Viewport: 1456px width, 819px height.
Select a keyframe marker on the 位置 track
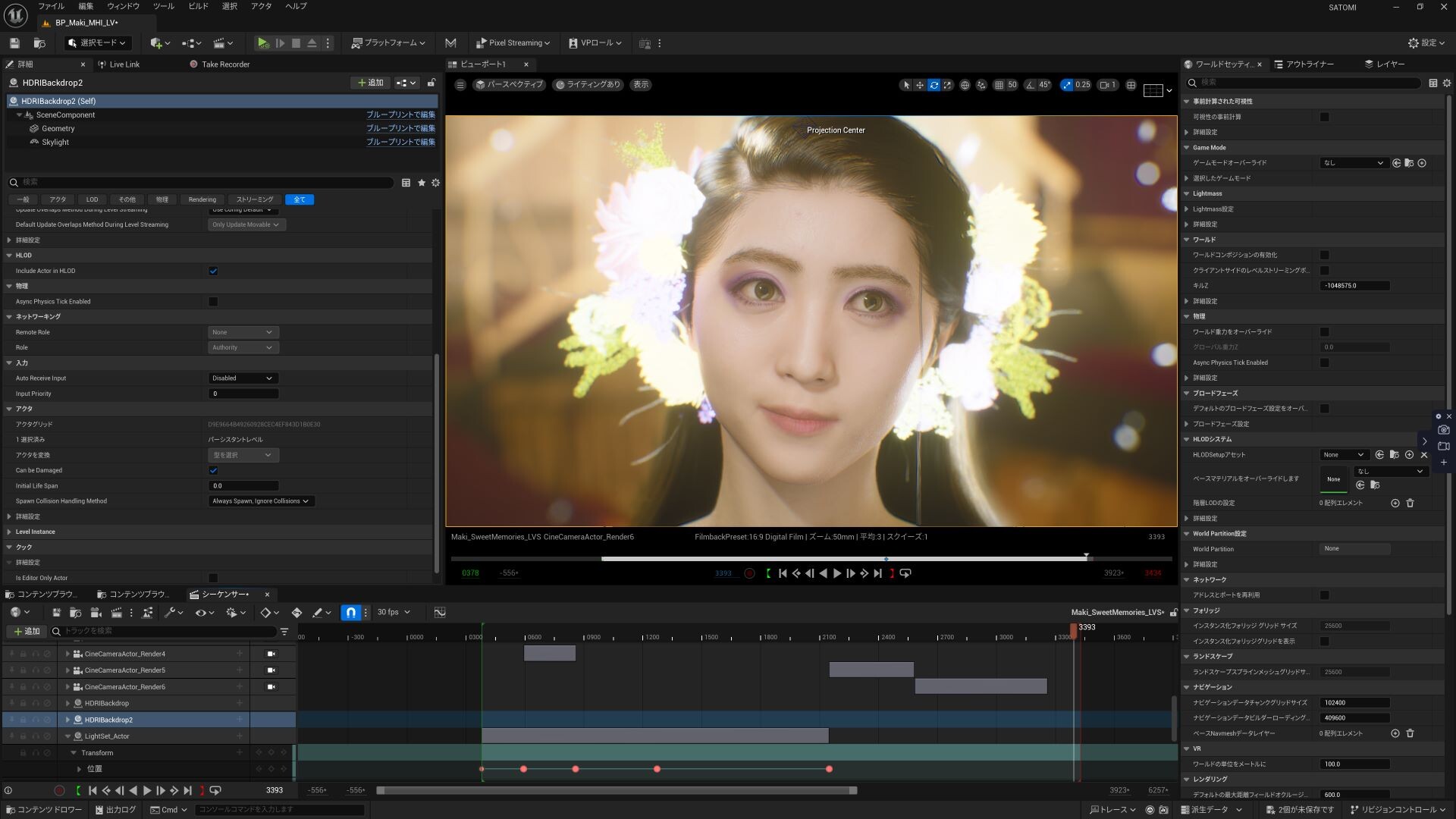(523, 769)
